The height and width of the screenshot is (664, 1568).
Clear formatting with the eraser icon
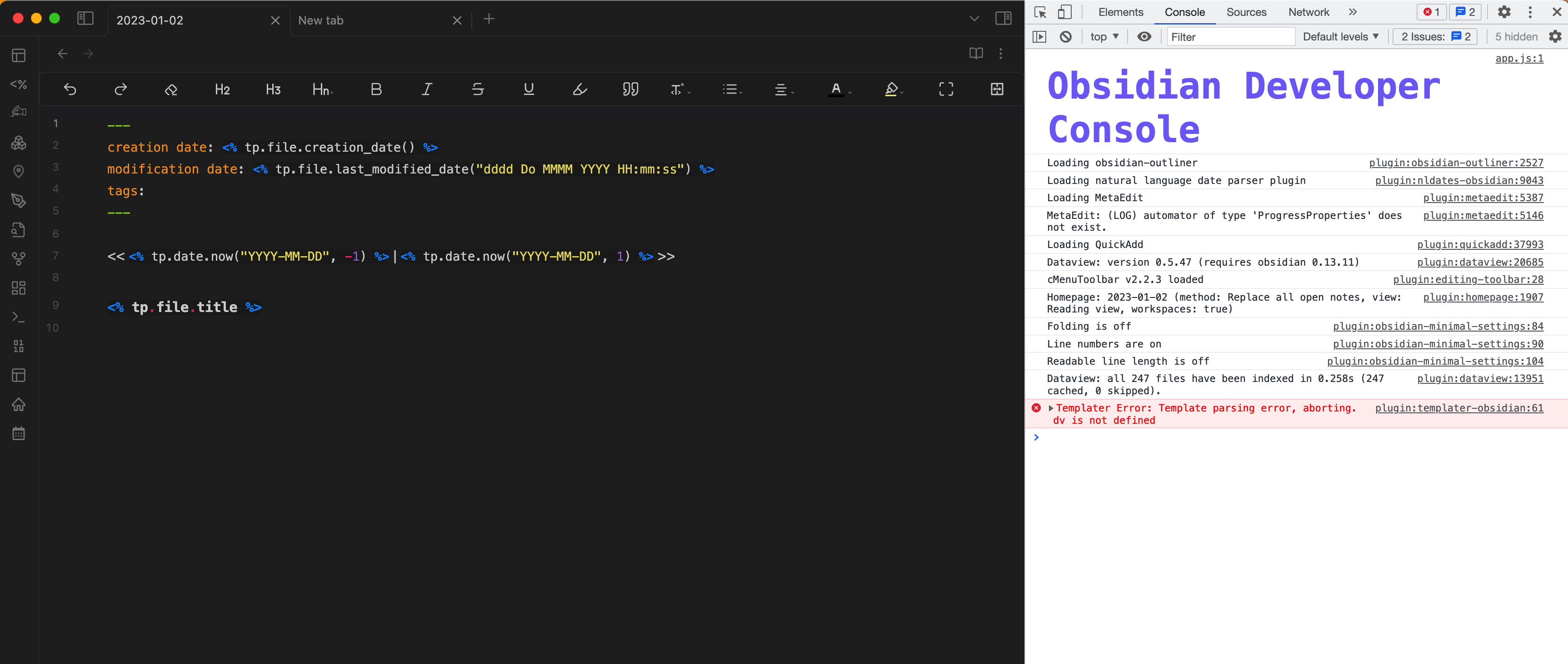click(x=171, y=89)
